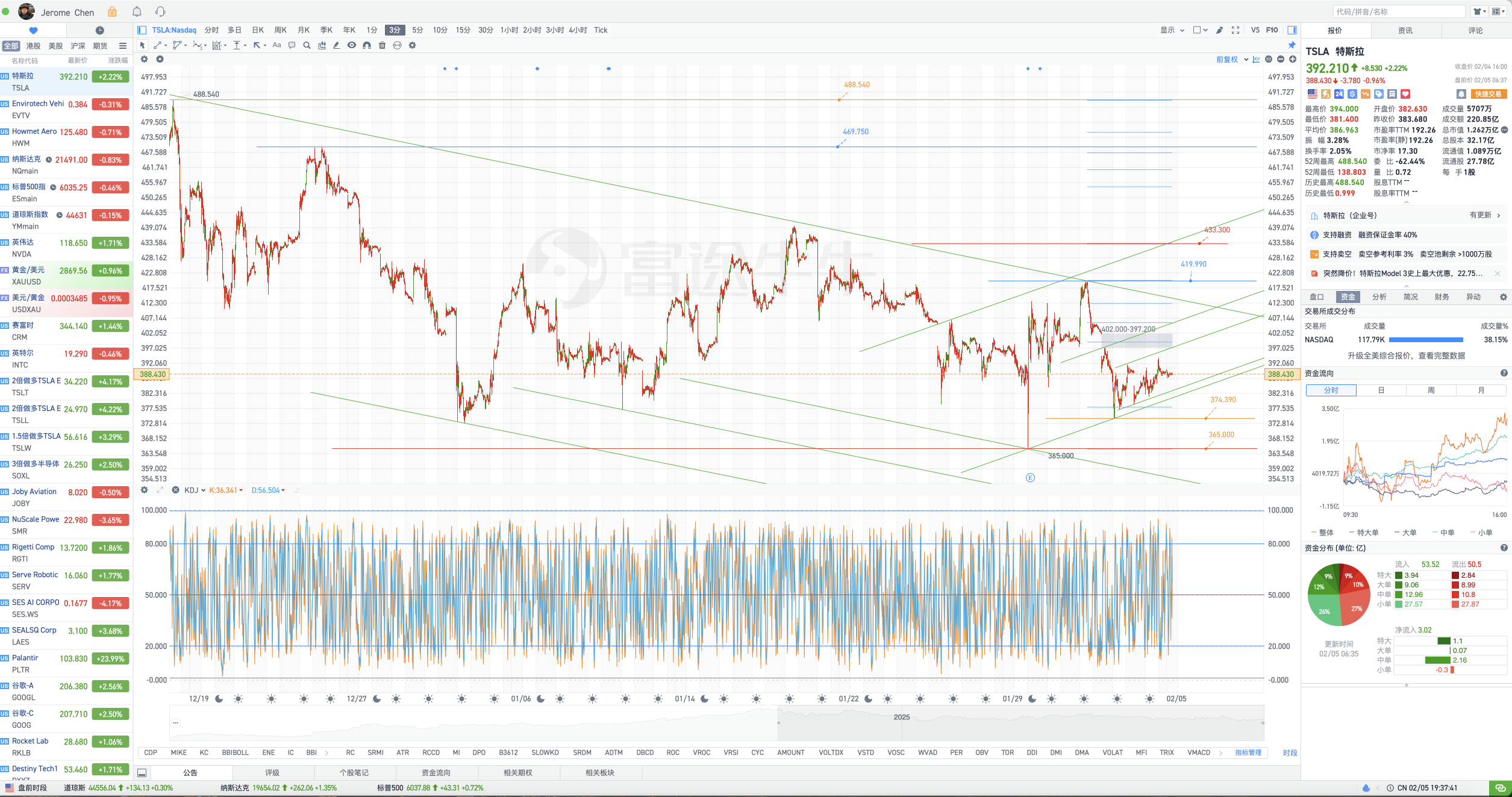Open price alert bell beside 快捷交易
1512x797 pixels.
pyautogui.click(x=1461, y=94)
